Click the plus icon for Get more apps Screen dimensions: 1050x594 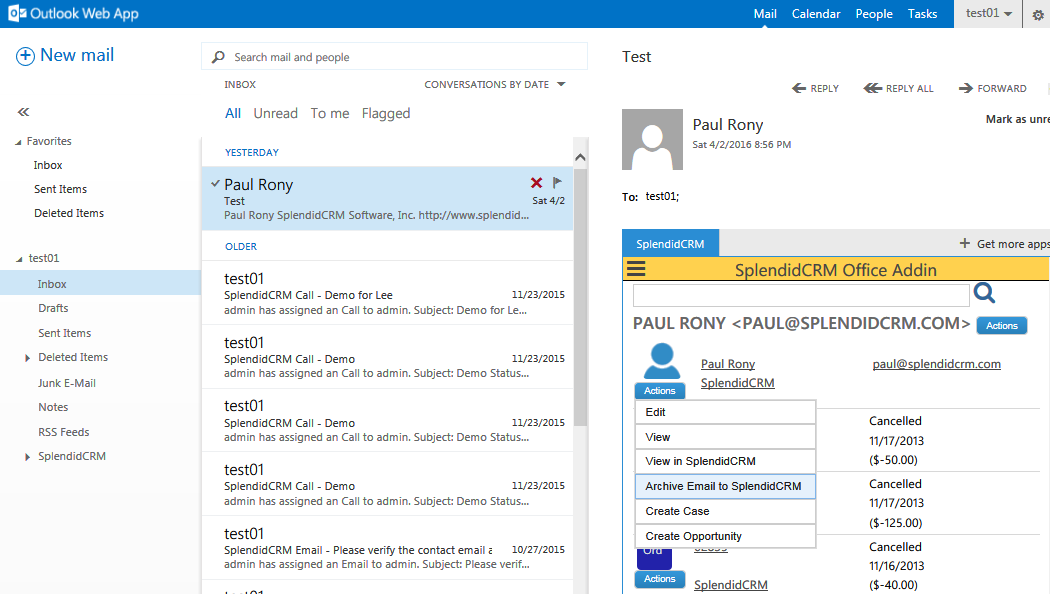pos(964,243)
